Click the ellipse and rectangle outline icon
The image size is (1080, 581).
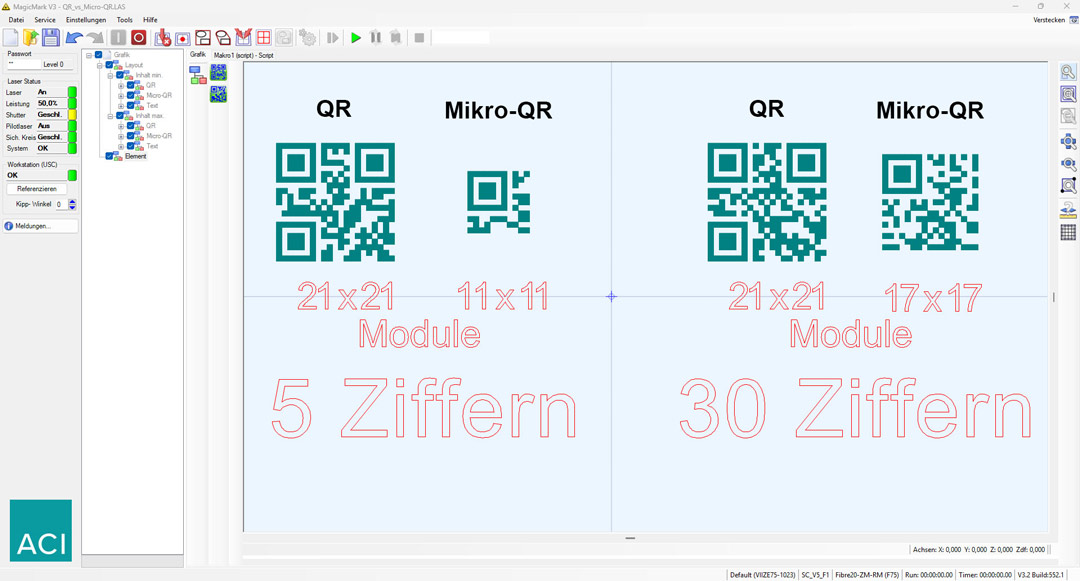(x=202, y=37)
